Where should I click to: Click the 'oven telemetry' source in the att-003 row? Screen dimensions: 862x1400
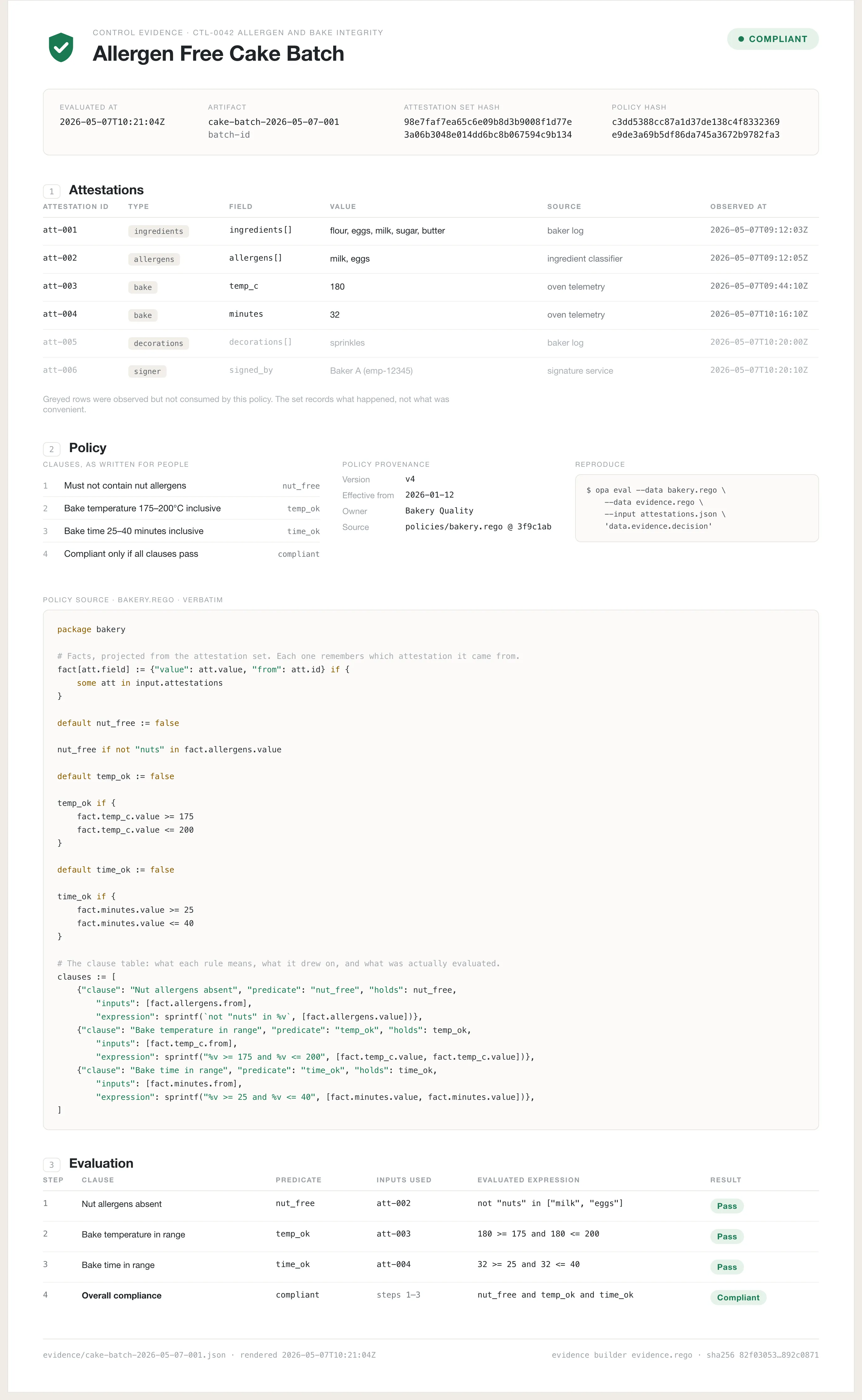point(576,287)
